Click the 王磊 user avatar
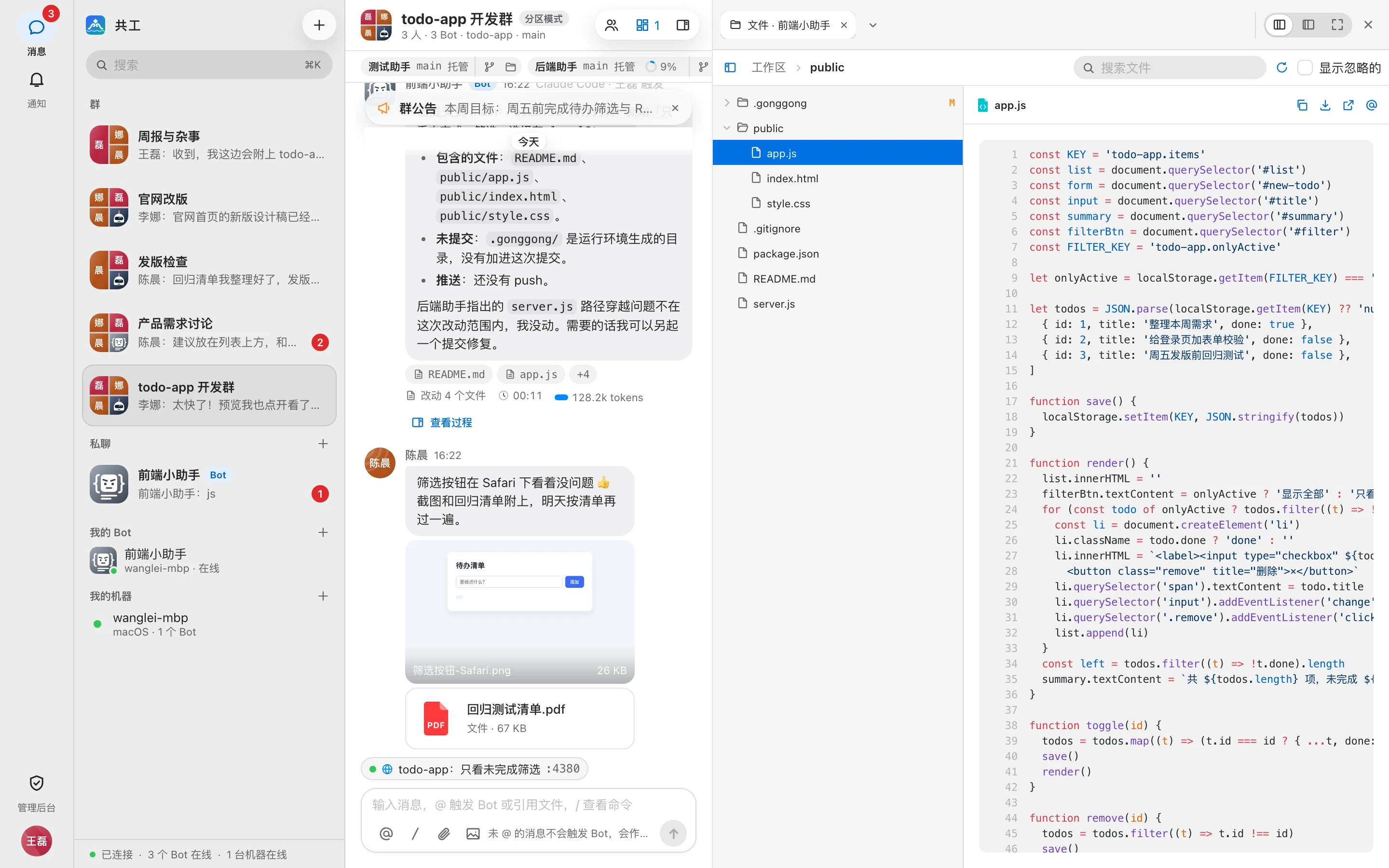1389x868 pixels. coord(36,841)
